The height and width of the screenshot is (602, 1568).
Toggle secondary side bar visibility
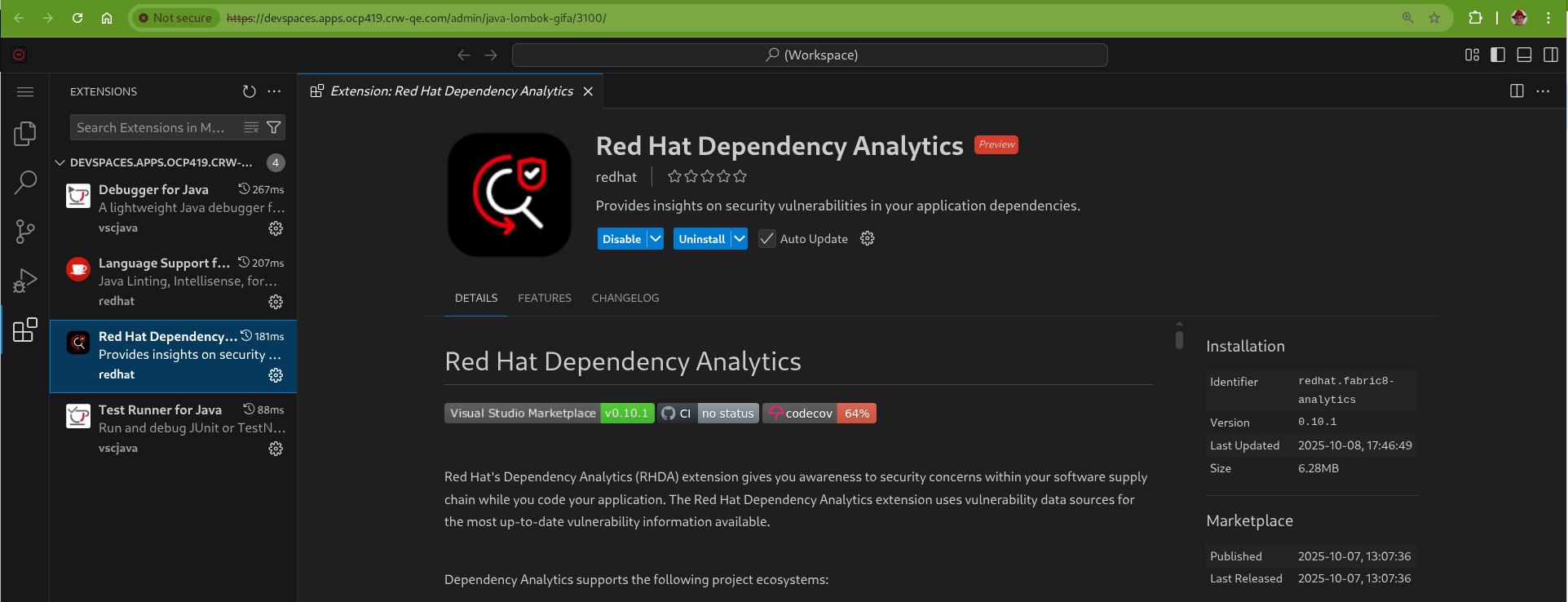tap(1551, 55)
